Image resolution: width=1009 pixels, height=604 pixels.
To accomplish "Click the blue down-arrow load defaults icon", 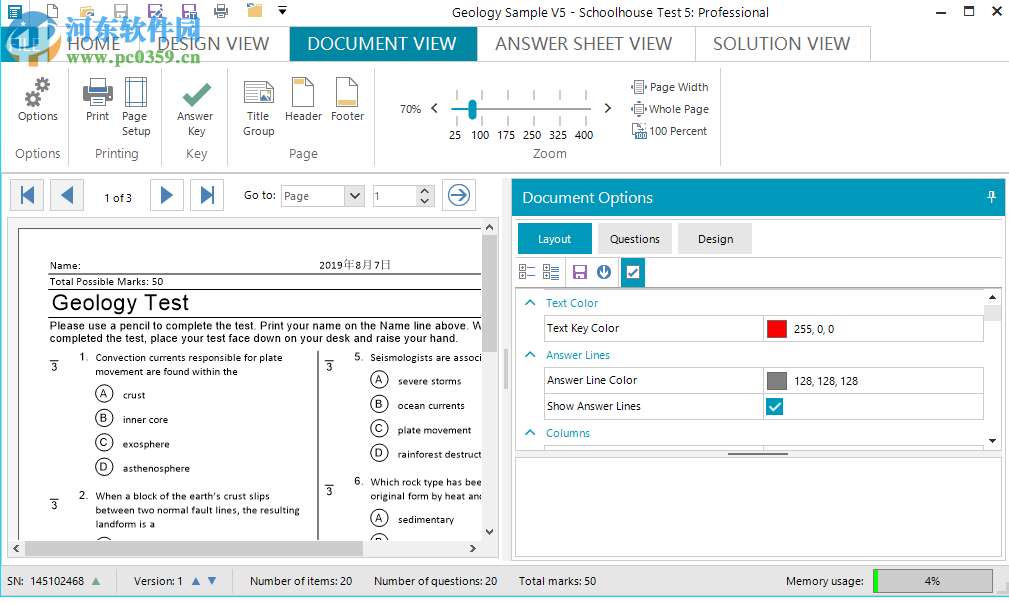I will [604, 272].
